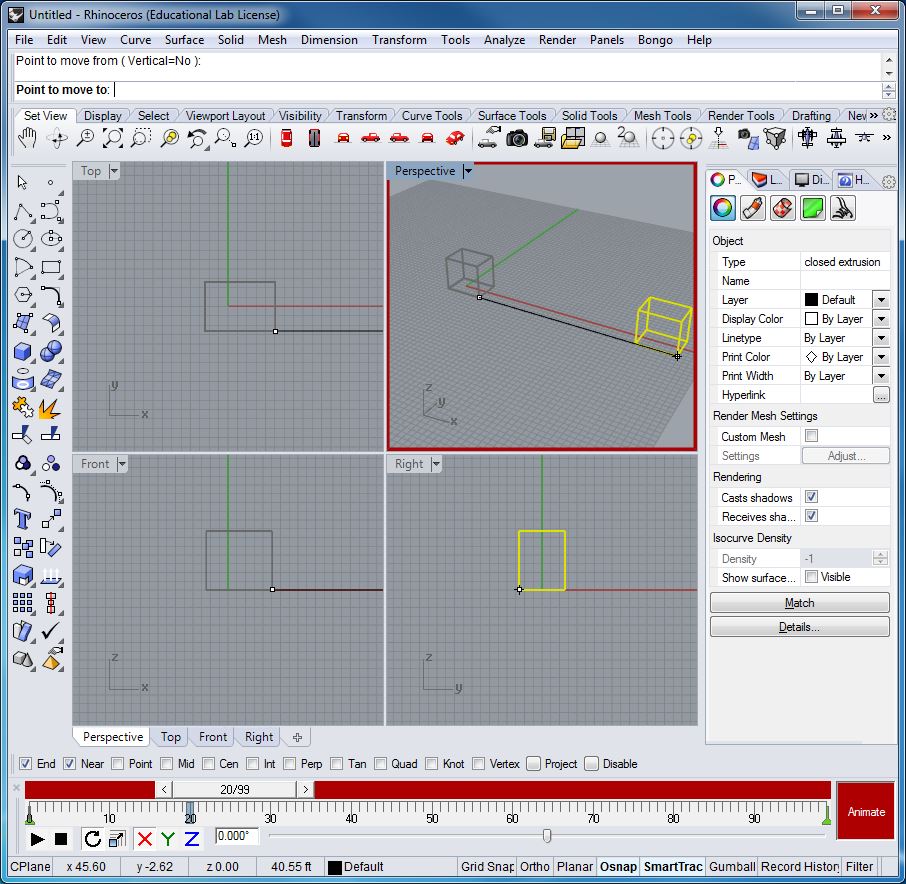The image size is (906, 884).
Task: Switch to the Curve Tools toolbar tab
Action: [x=432, y=116]
